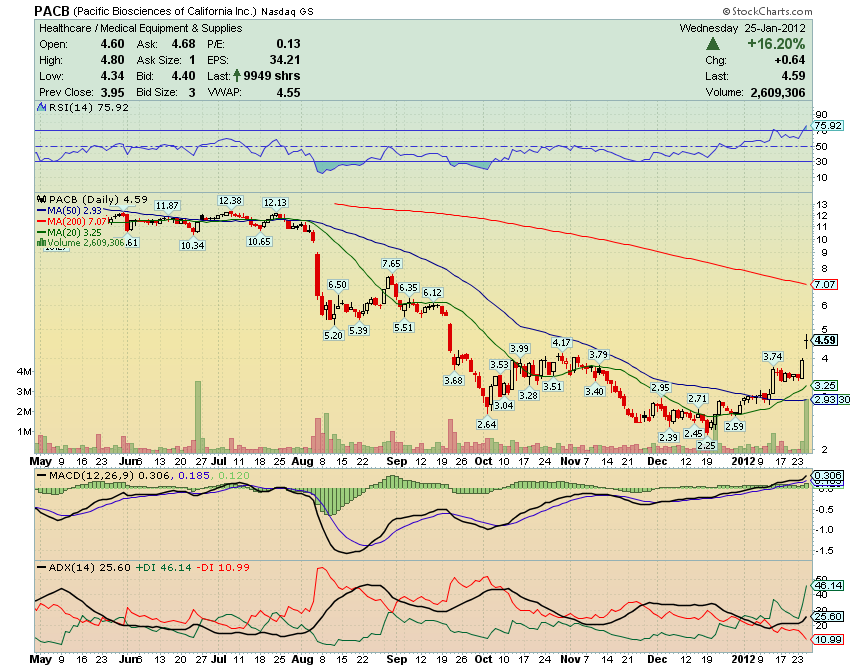Click the Volume value 2,609,306 in header
The height and width of the screenshot is (668, 850).
click(778, 93)
